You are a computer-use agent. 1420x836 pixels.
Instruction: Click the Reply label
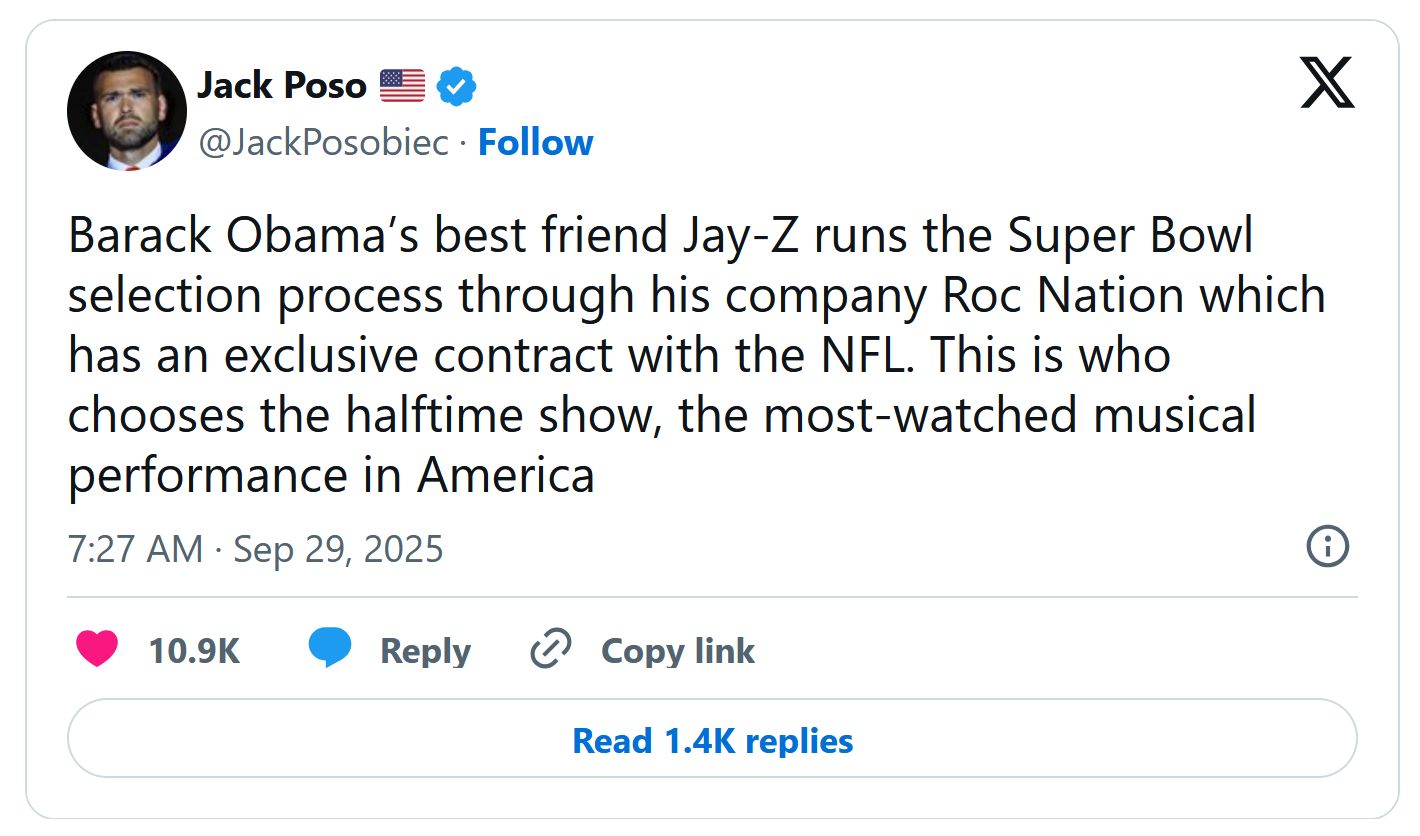(425, 651)
